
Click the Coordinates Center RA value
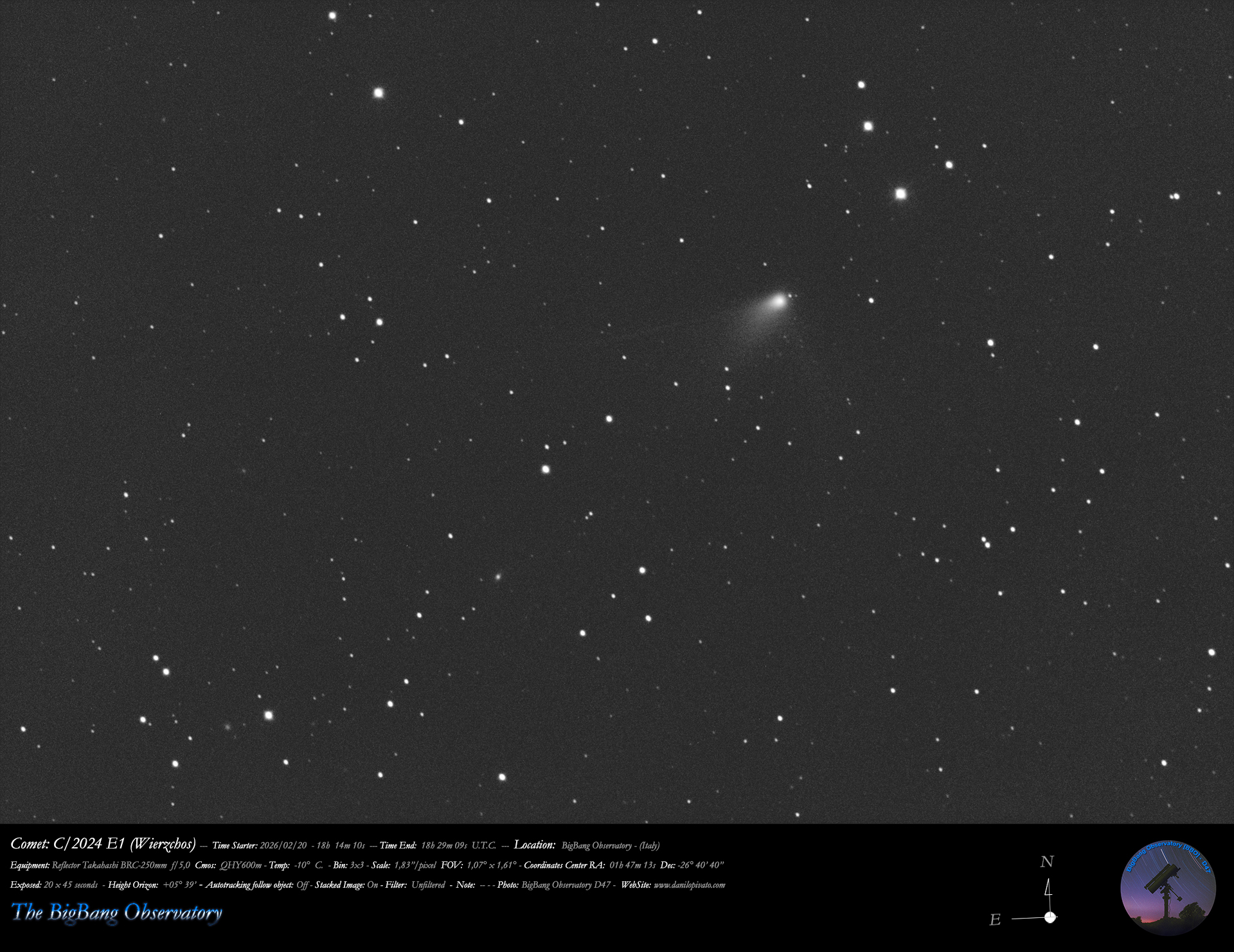pyautogui.click(x=632, y=865)
